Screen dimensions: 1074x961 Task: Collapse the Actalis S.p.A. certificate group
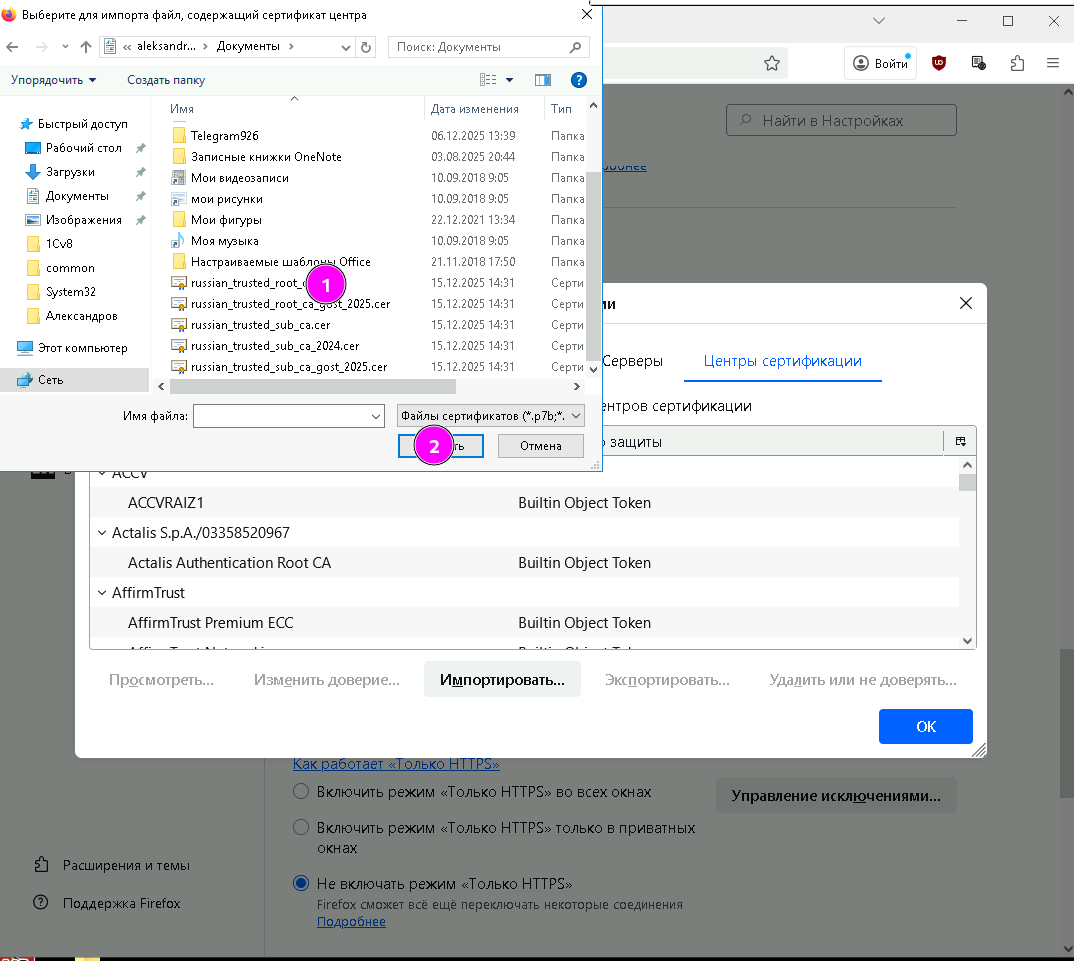pyautogui.click(x=102, y=533)
